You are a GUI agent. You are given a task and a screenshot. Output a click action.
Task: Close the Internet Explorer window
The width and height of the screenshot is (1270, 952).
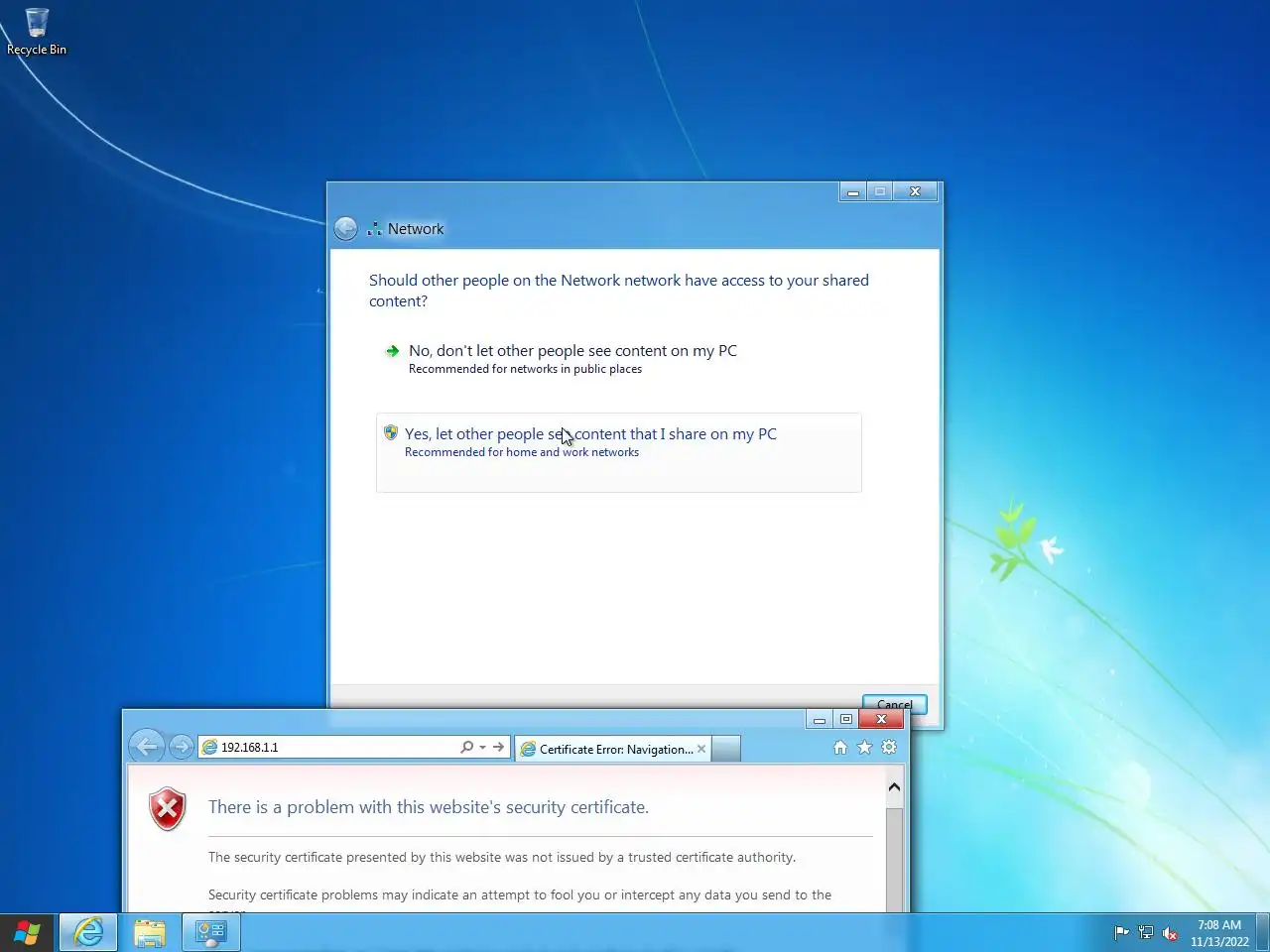point(881,720)
